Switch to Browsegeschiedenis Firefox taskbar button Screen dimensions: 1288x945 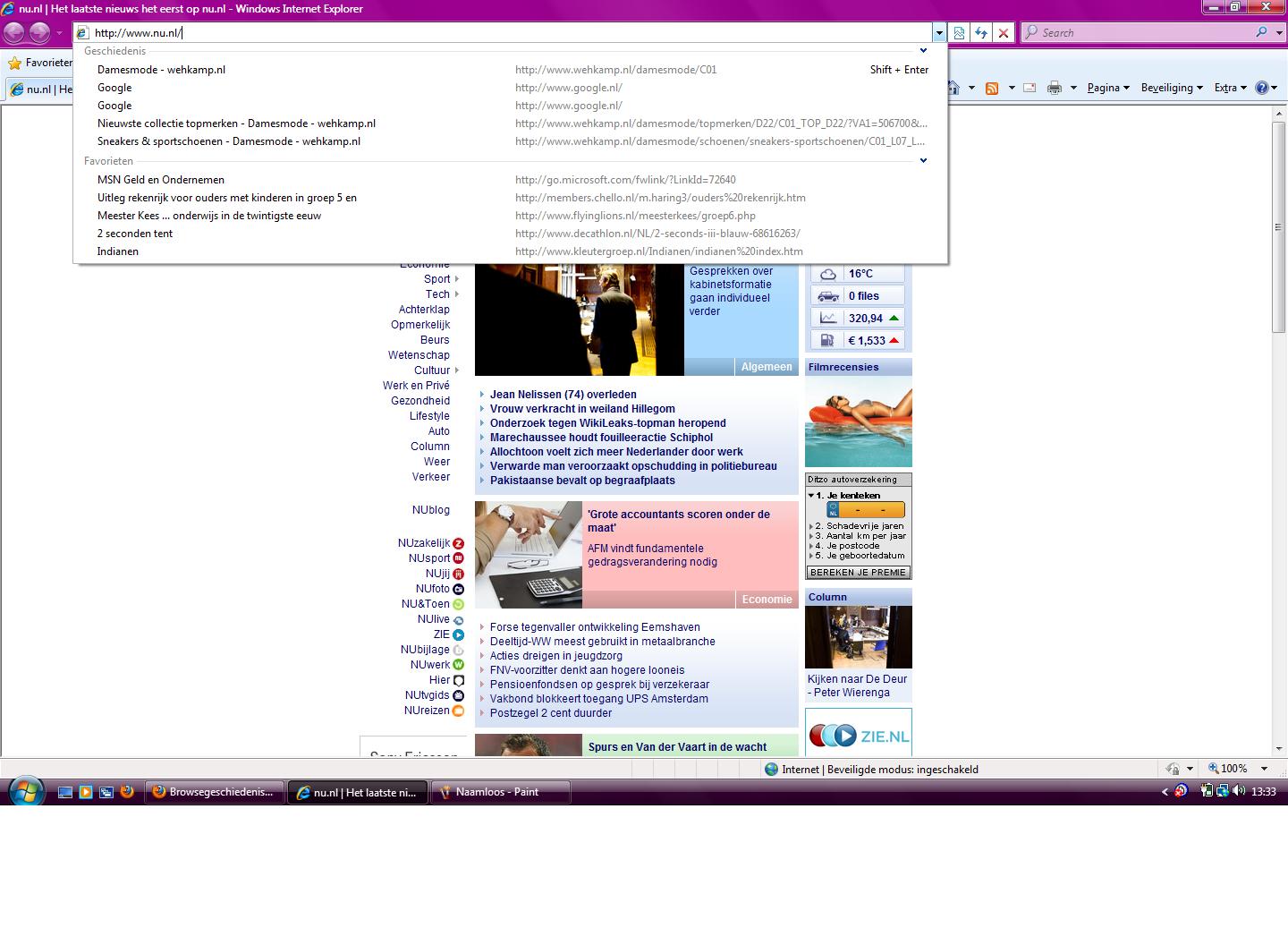click(215, 792)
